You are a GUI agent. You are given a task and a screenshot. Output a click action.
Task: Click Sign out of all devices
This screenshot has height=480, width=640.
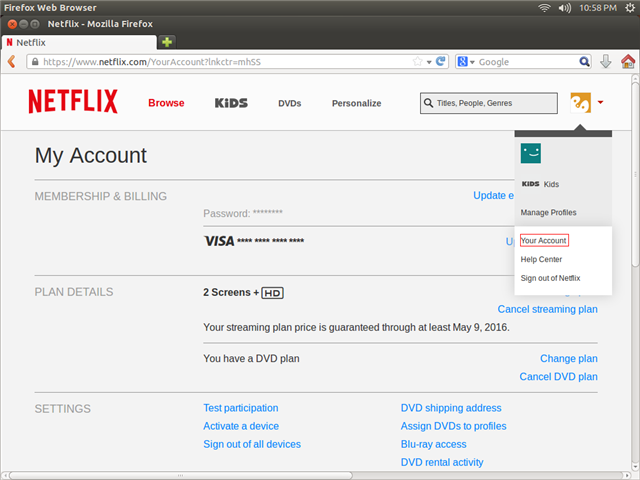[252, 444]
